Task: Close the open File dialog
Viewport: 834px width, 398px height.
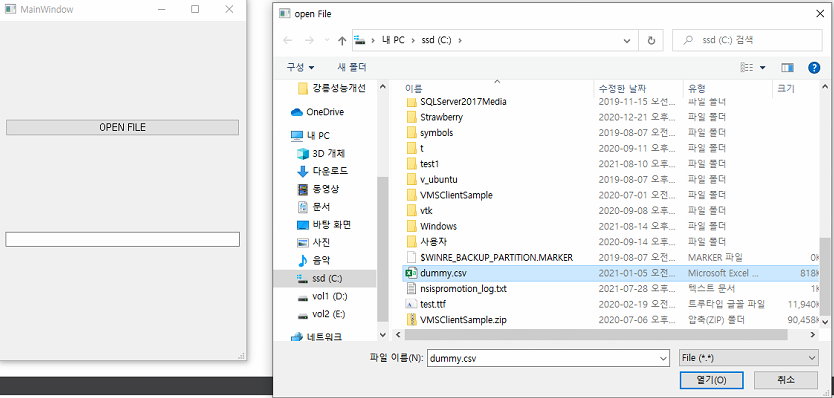Action: (820, 13)
